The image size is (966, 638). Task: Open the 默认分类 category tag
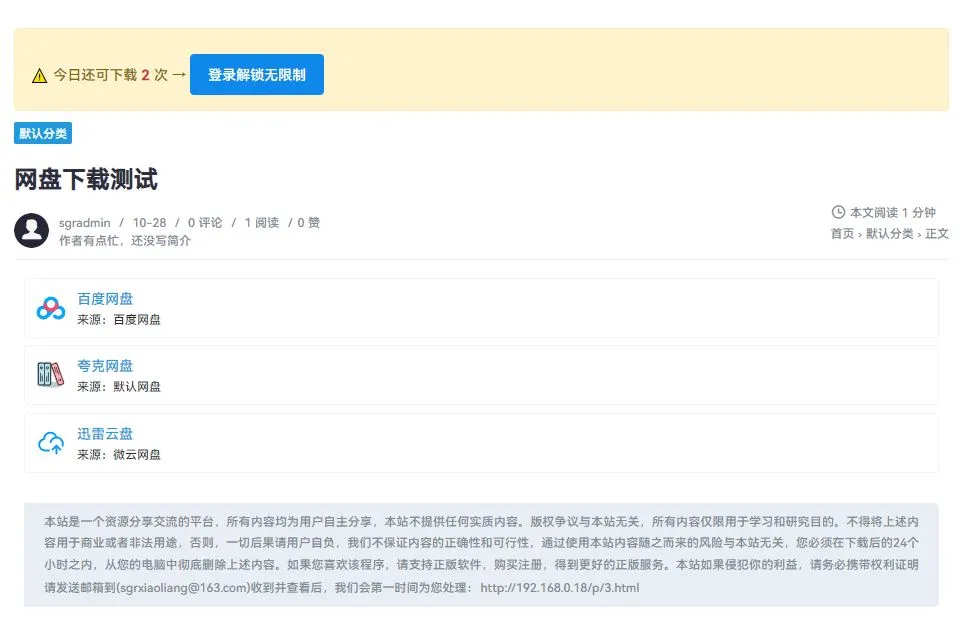43,134
